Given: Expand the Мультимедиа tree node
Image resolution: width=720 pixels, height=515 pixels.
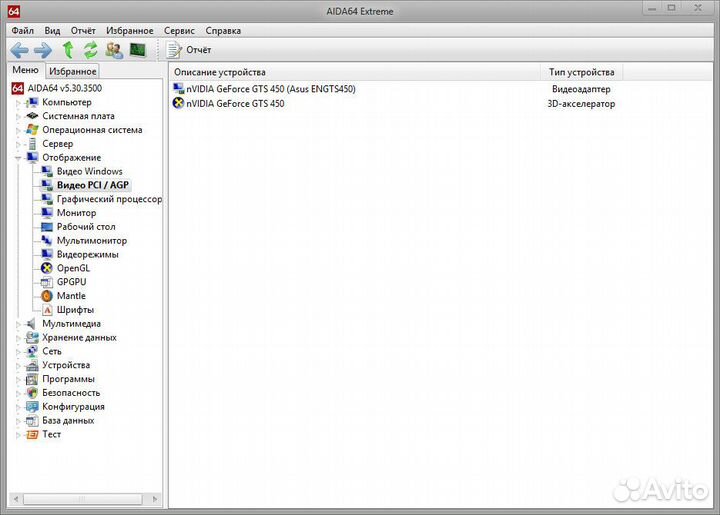Looking at the screenshot, I should [x=18, y=324].
